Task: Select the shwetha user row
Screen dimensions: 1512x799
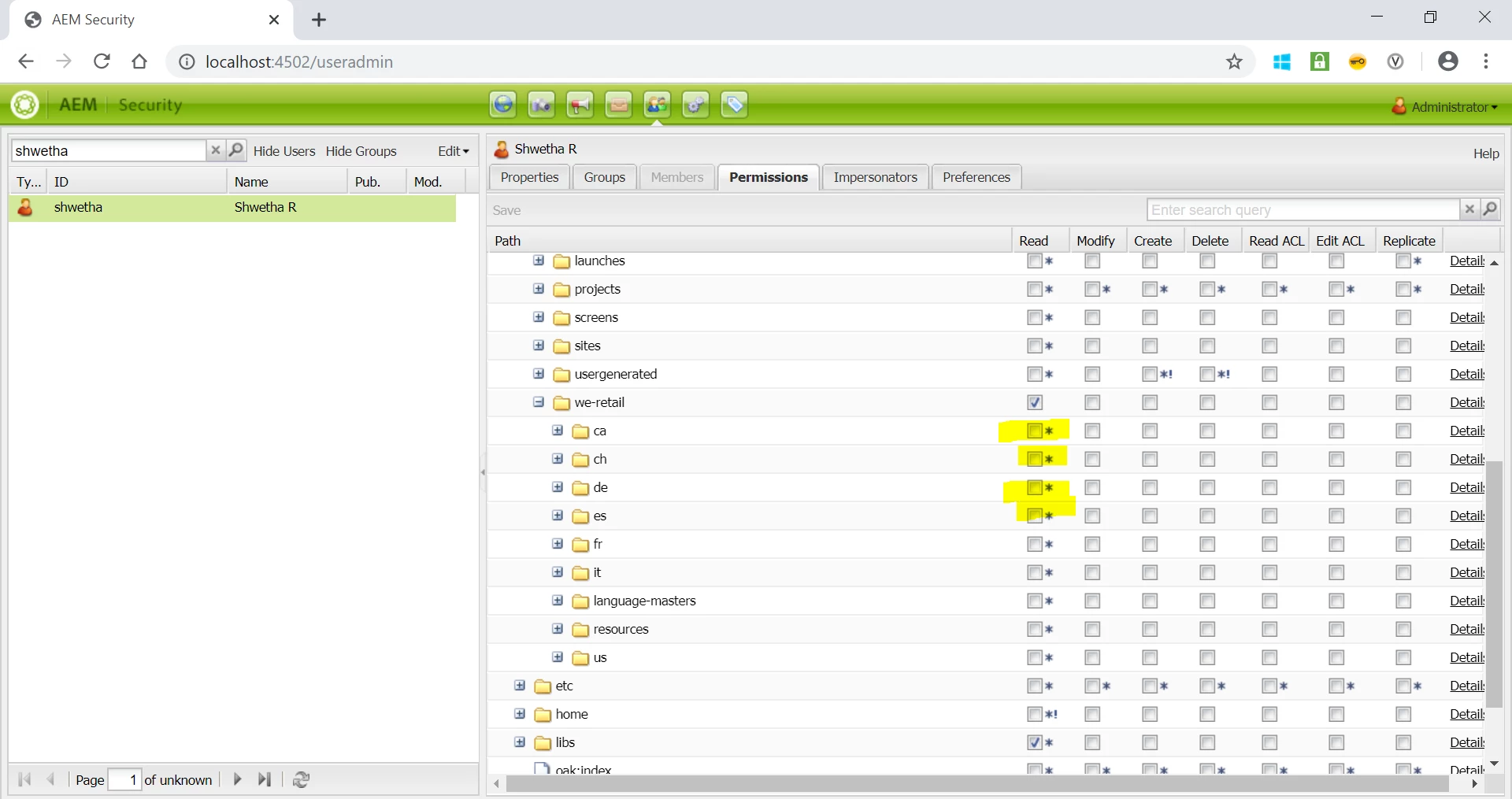Action: coord(232,208)
